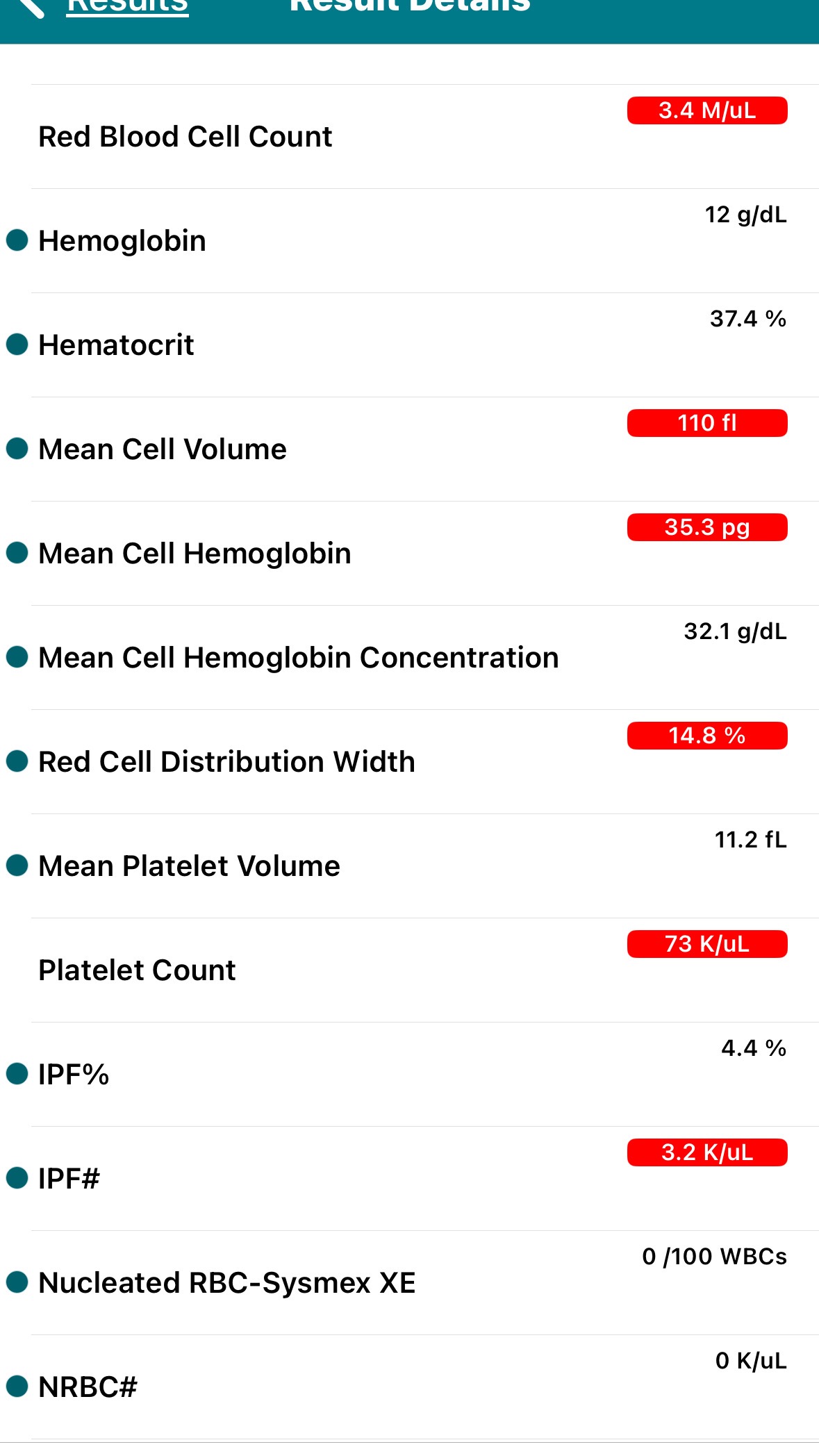The height and width of the screenshot is (1456, 819).
Task: Tap the Result Details header title
Action: tap(409, 7)
